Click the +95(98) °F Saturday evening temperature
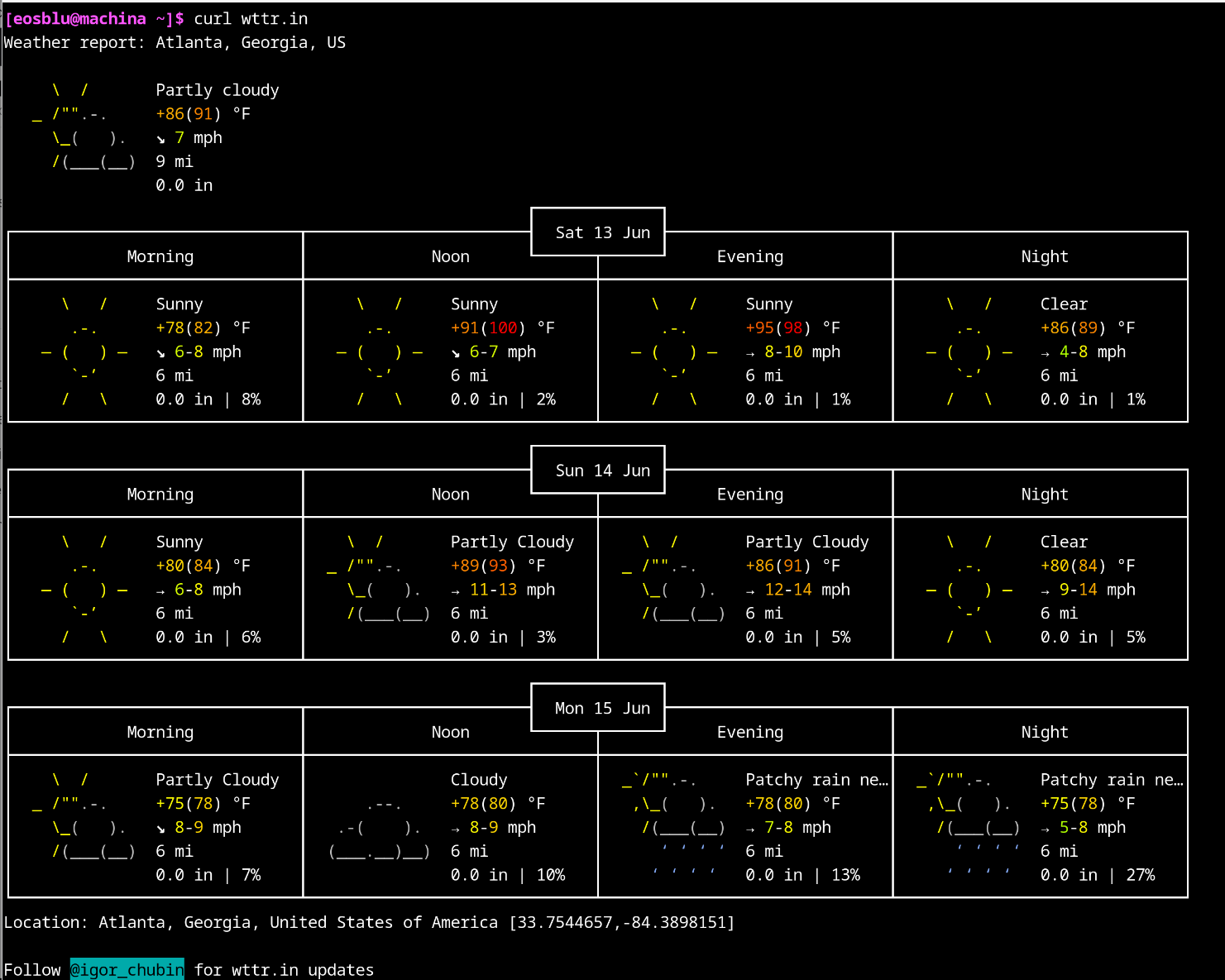Viewport: 1225px width, 980px height. (x=792, y=327)
